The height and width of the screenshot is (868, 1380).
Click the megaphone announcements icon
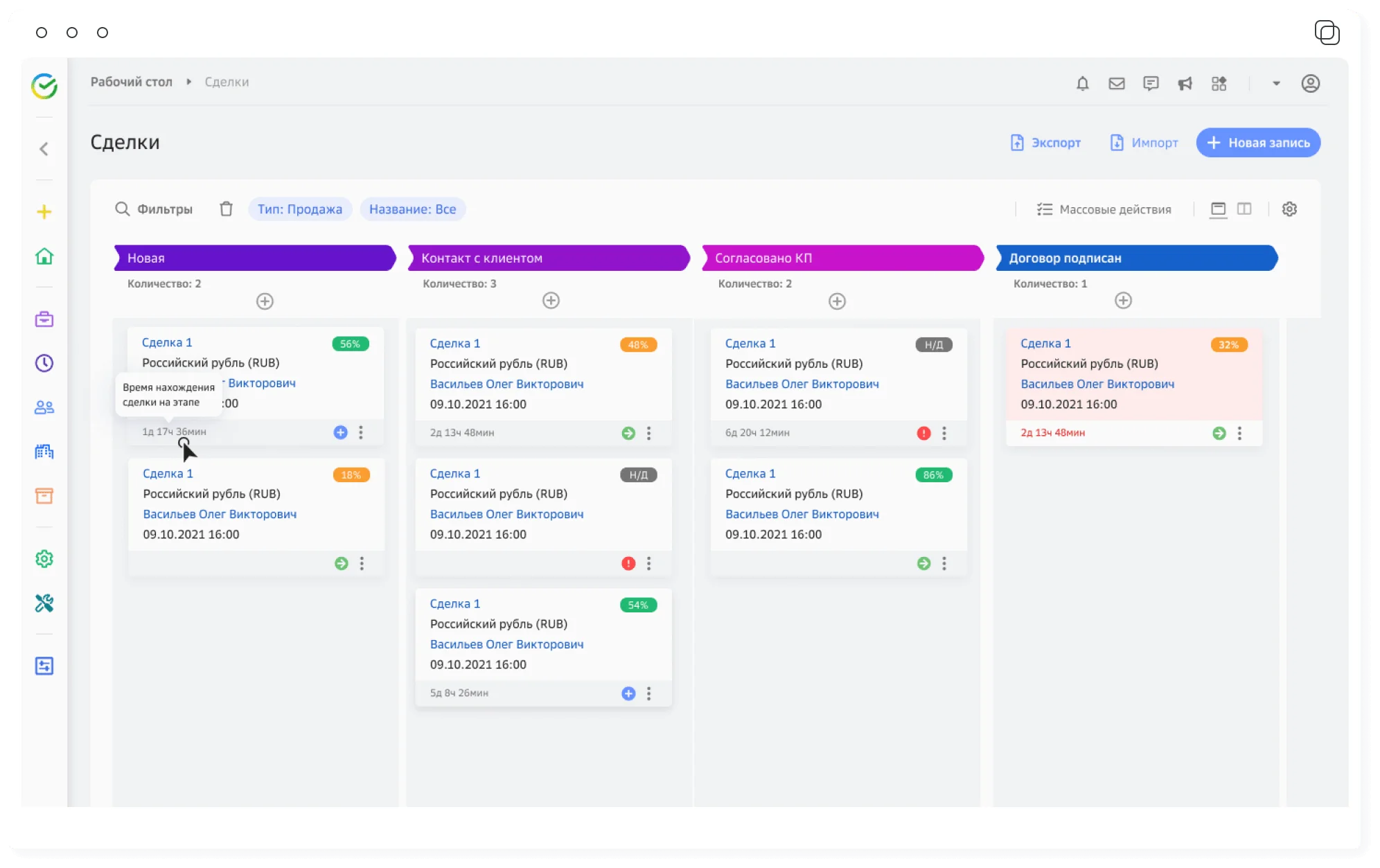tap(1185, 84)
